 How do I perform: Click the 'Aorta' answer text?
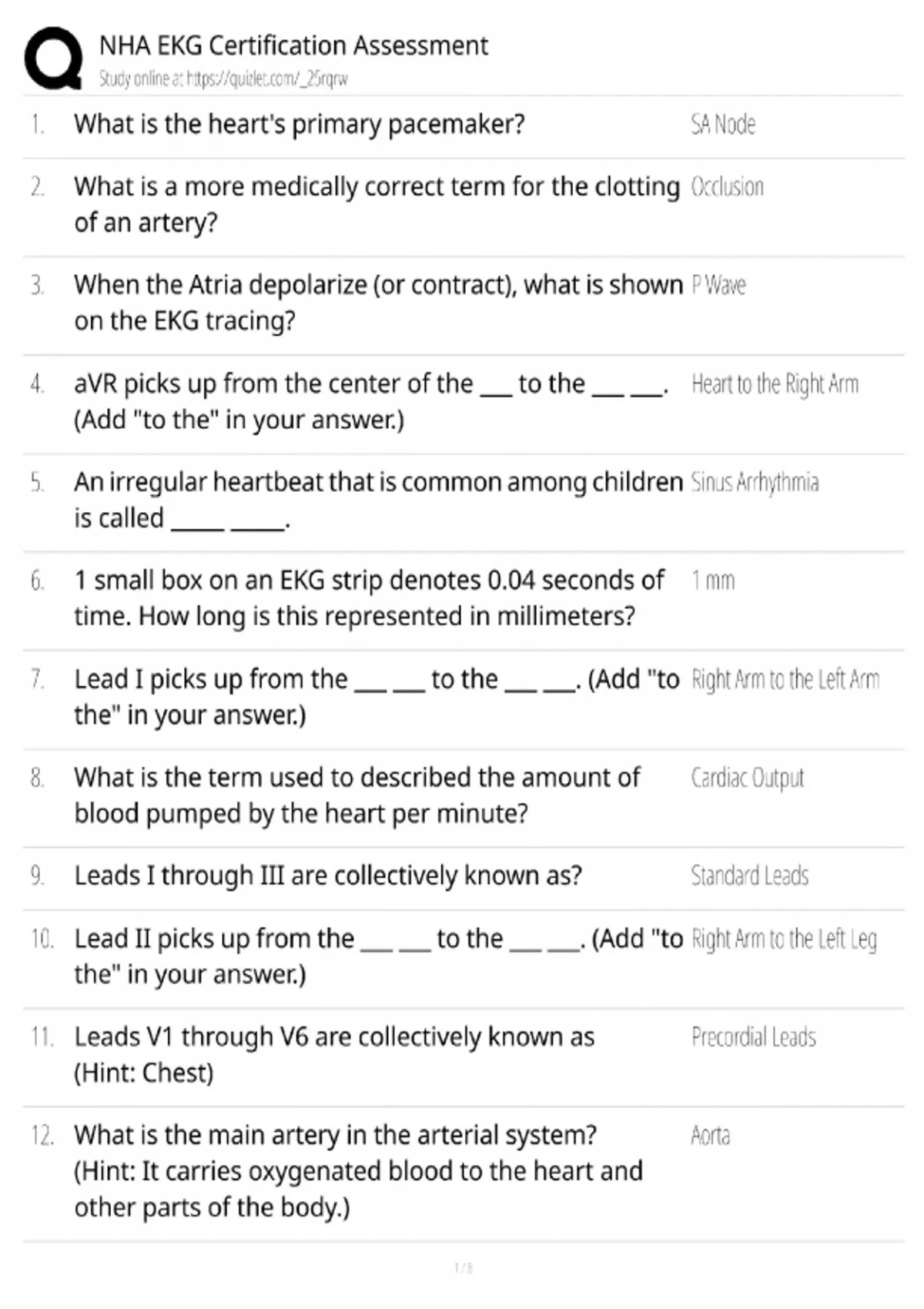pyautogui.click(x=710, y=1136)
